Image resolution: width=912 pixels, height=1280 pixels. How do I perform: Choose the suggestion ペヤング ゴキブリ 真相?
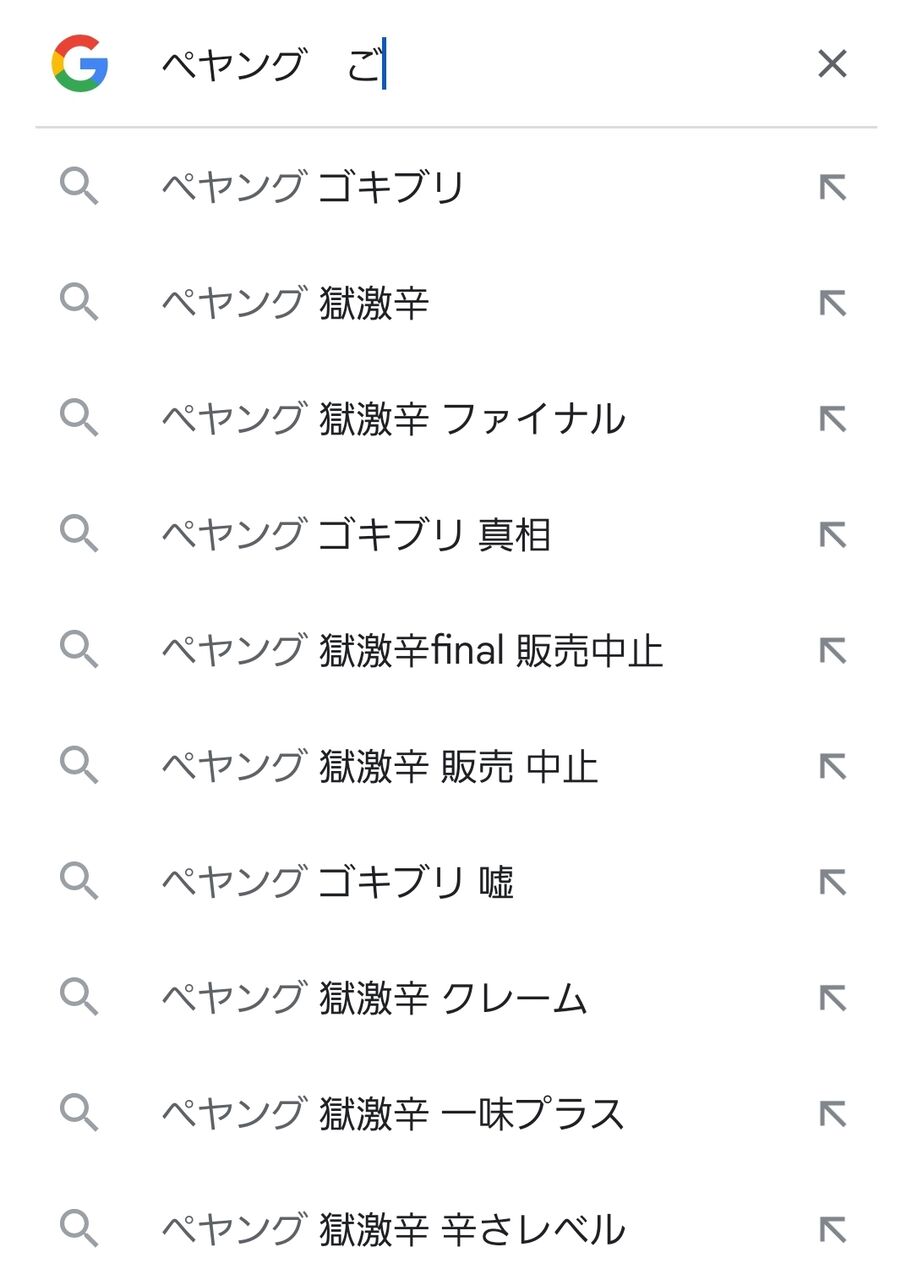point(356,535)
